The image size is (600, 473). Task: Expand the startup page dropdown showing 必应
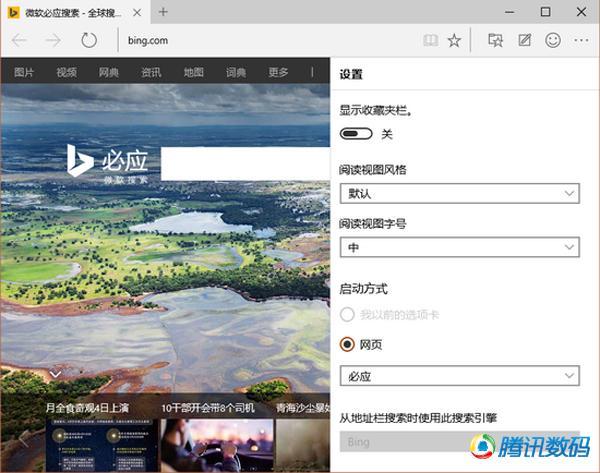(459, 376)
